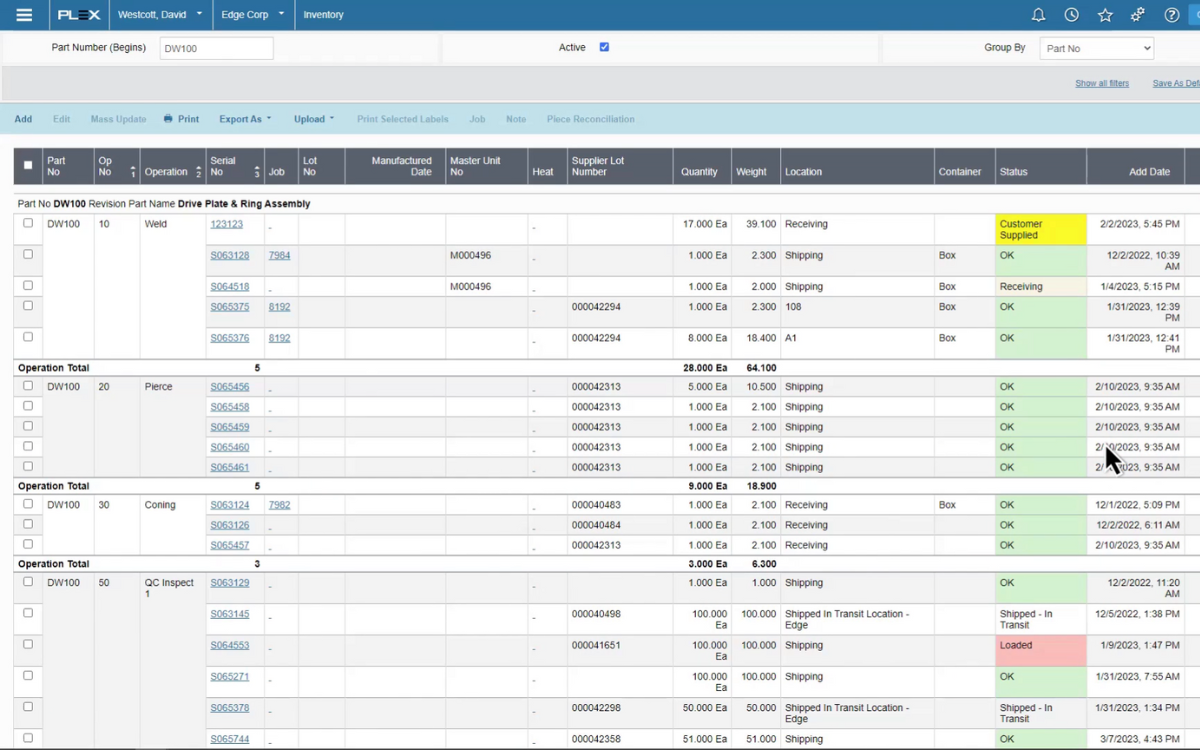Viewport: 1200px width, 750px height.
Task: Select all rows via header checkbox
Action: [28, 165]
